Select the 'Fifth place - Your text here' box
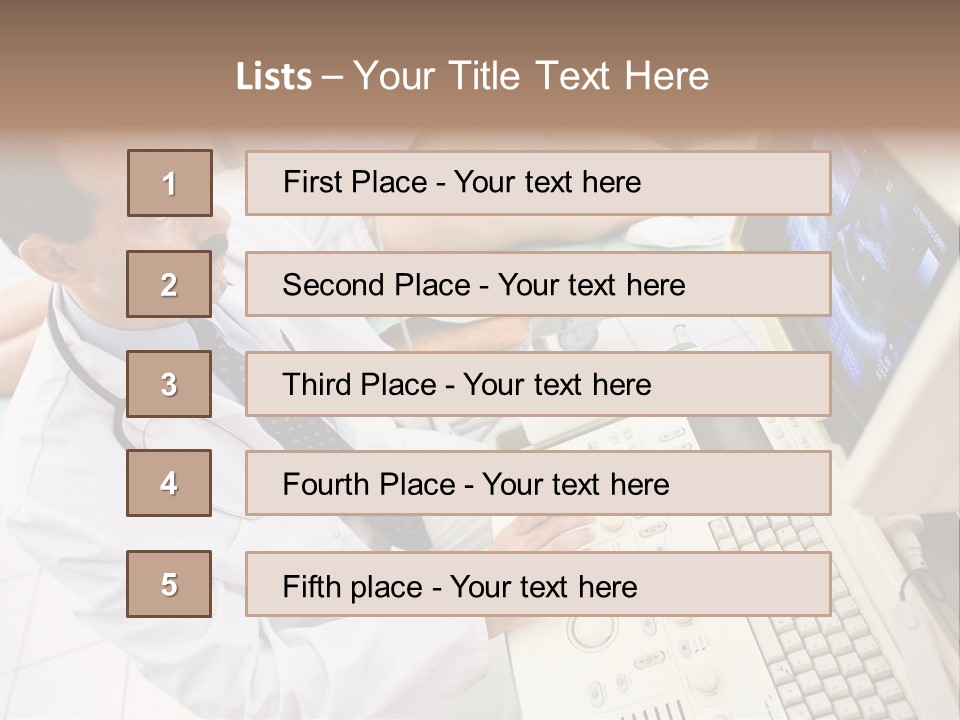Viewport: 960px width, 720px height. pos(538,585)
